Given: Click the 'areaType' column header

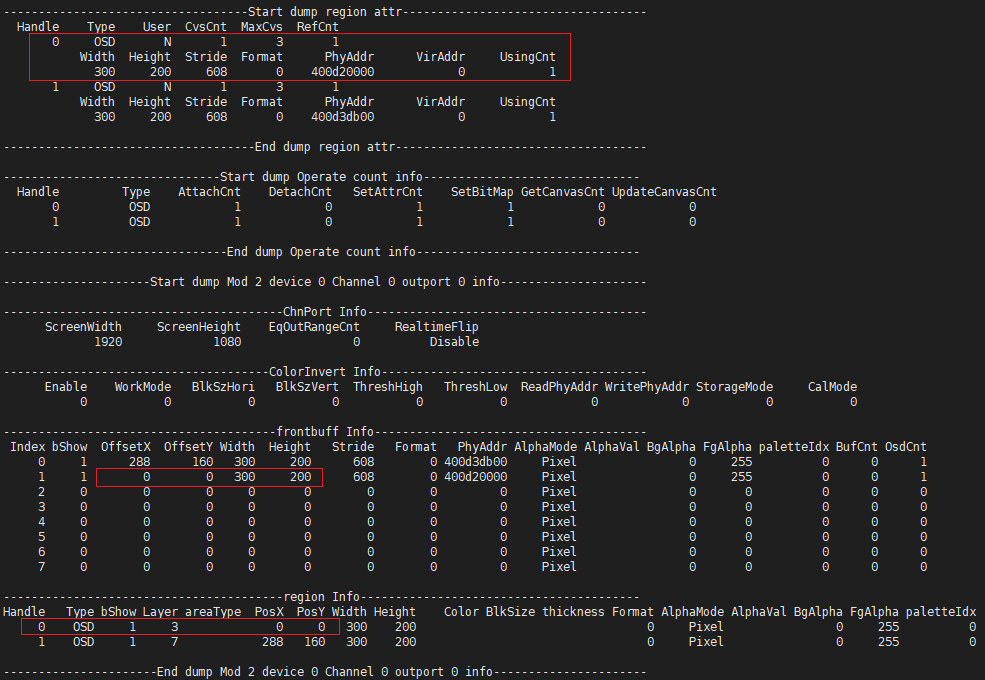Looking at the screenshot, I should click(213, 612).
